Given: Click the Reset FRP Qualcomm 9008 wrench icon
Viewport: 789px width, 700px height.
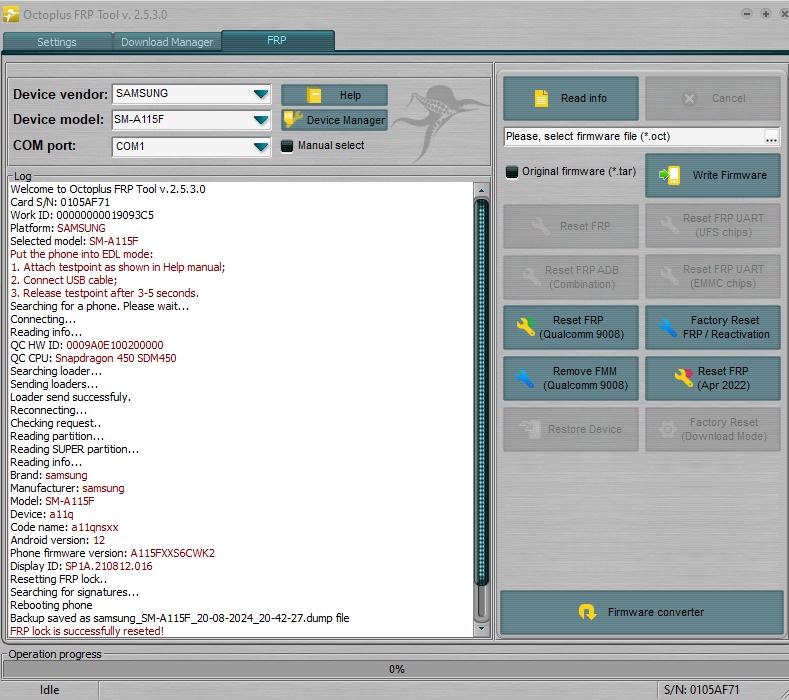Looking at the screenshot, I should point(526,327).
